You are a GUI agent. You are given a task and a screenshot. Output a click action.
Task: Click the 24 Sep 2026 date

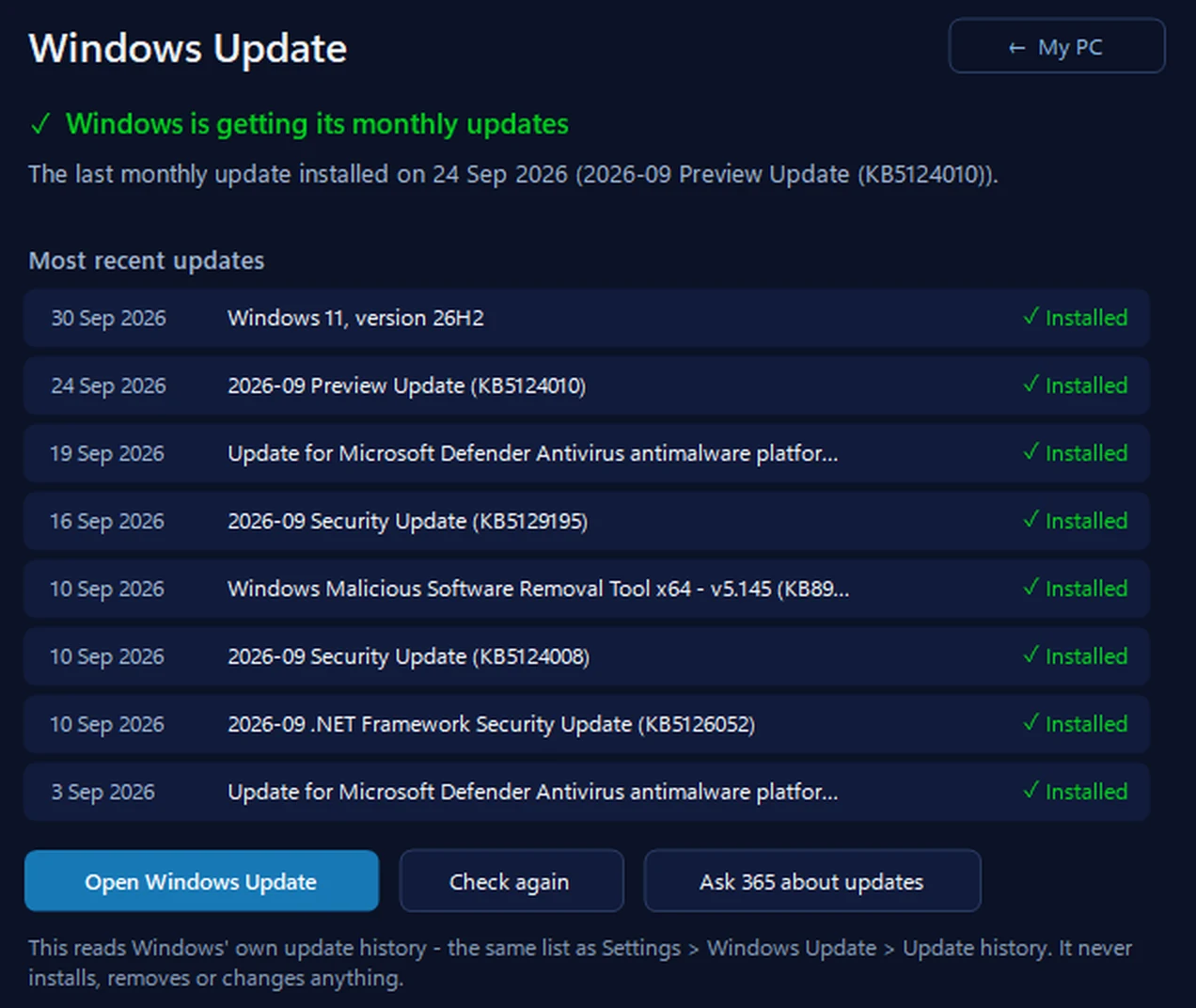point(108,386)
